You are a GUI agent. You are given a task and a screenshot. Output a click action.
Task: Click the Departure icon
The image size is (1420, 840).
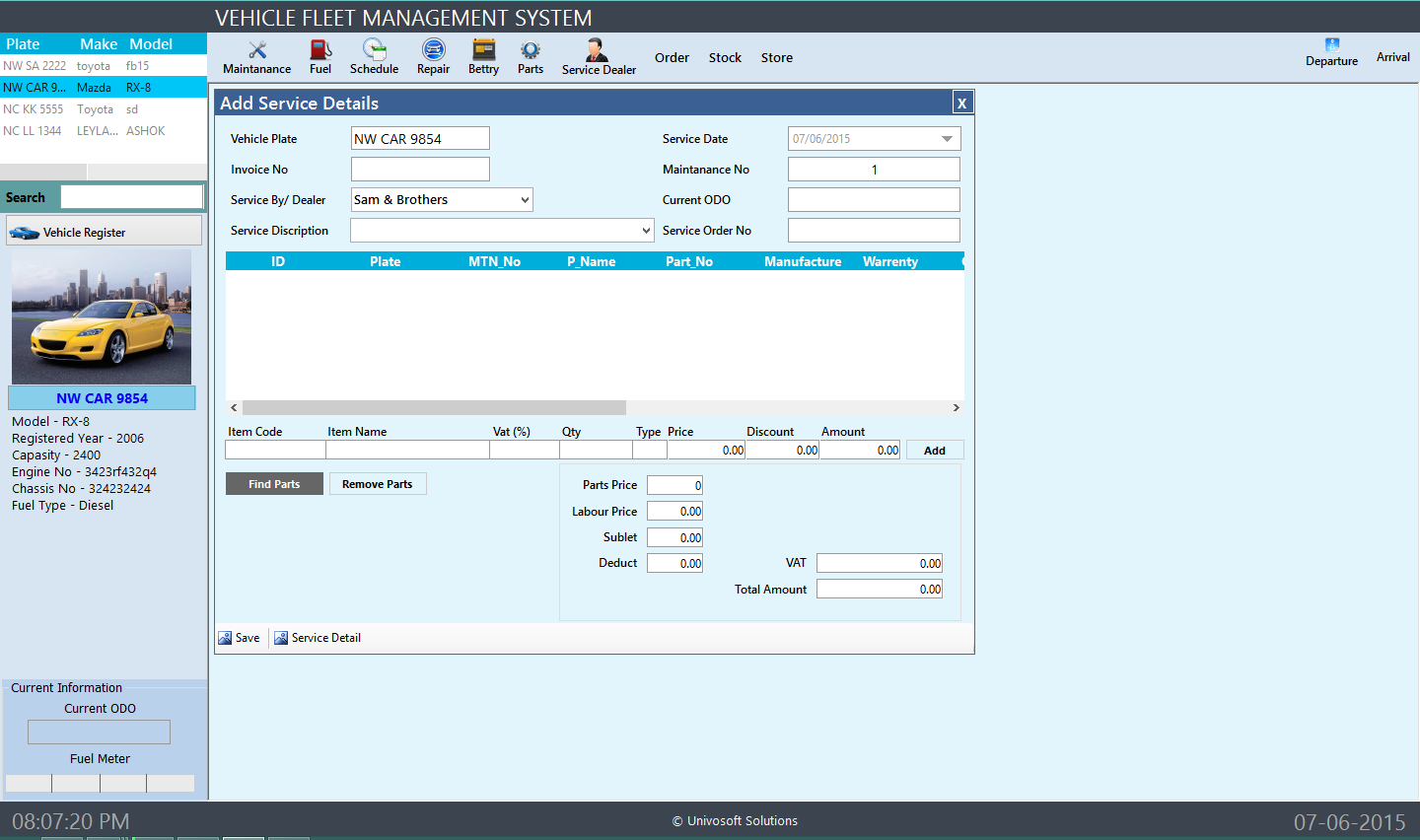[x=1331, y=45]
